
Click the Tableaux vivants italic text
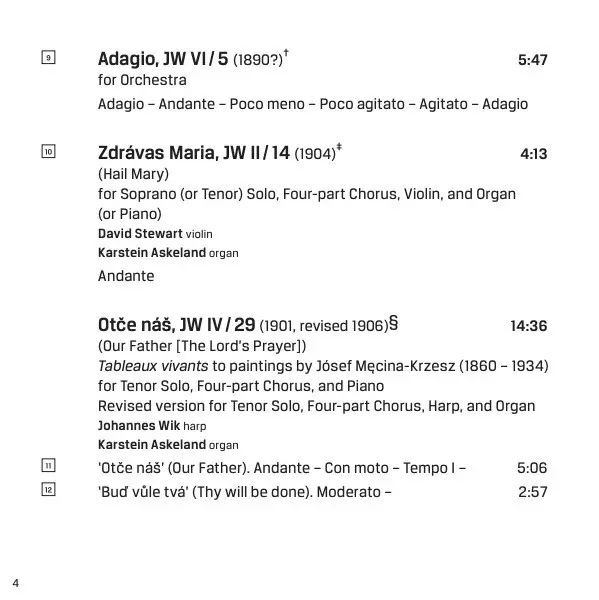(153, 366)
